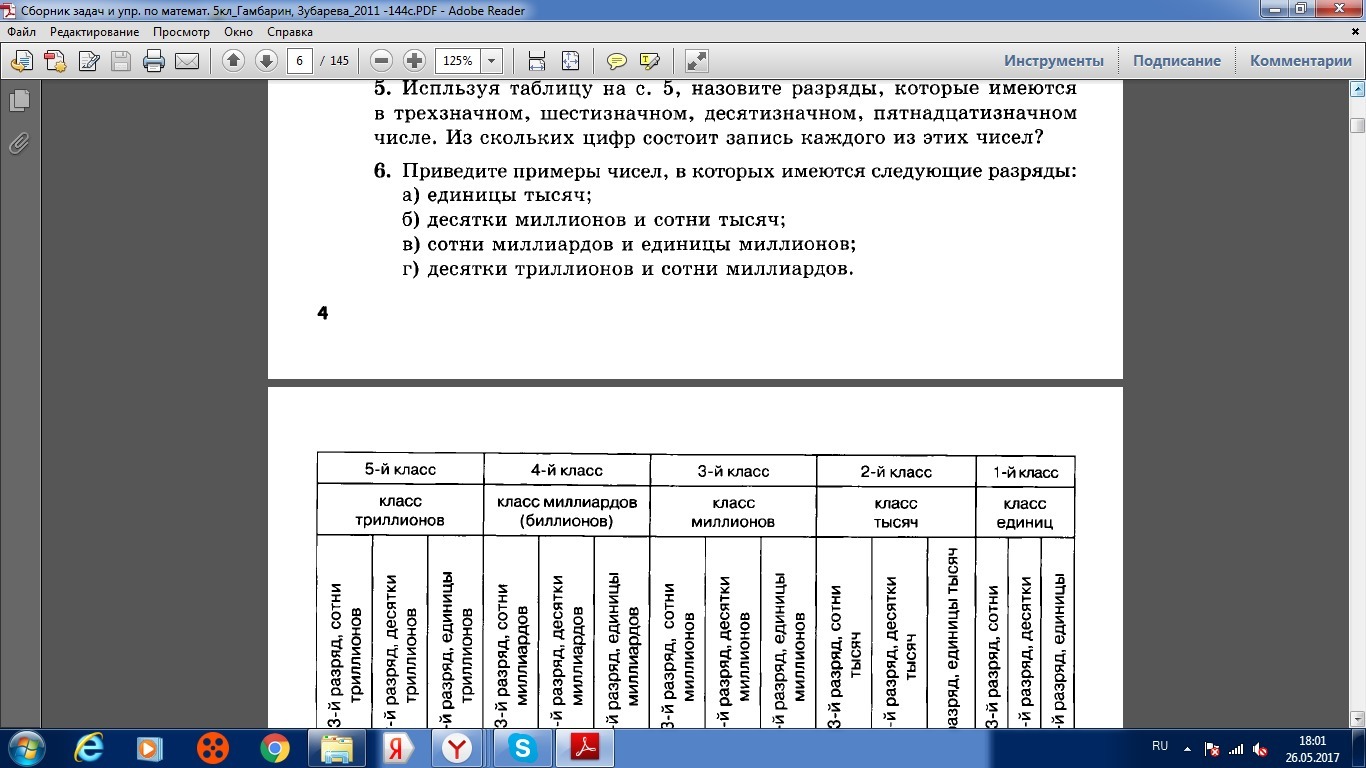The width and height of the screenshot is (1366, 768).
Task: Click the cell 'класс триллионов'
Action: pos(400,510)
